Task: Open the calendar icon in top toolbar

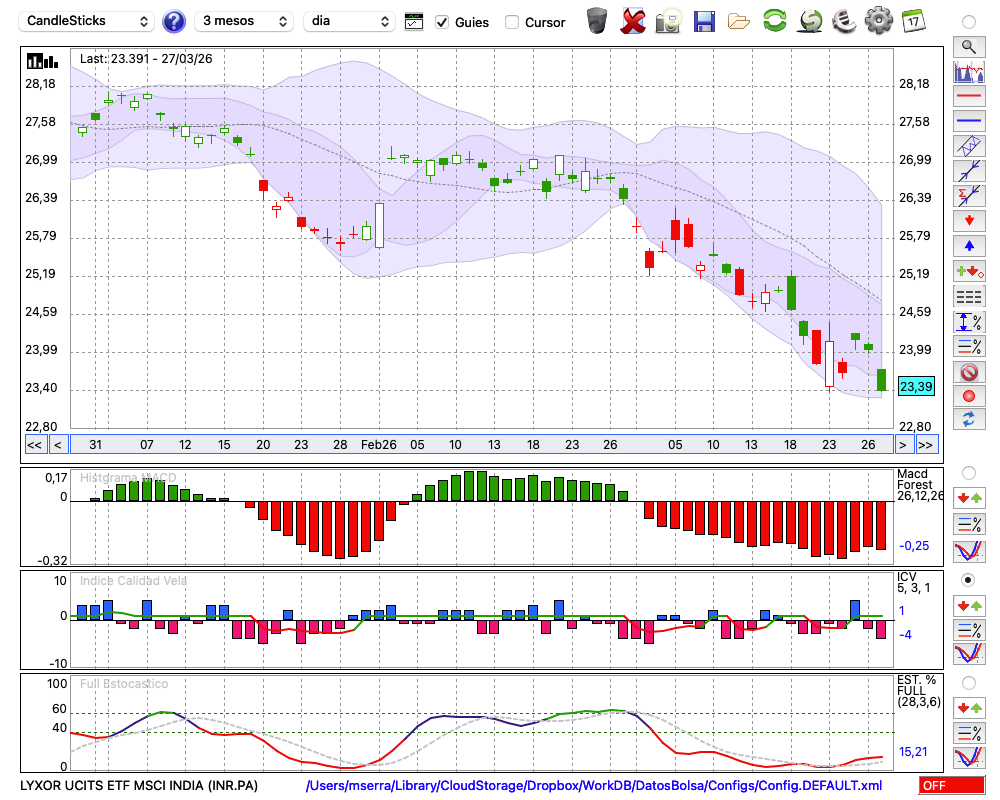Action: 912,20
